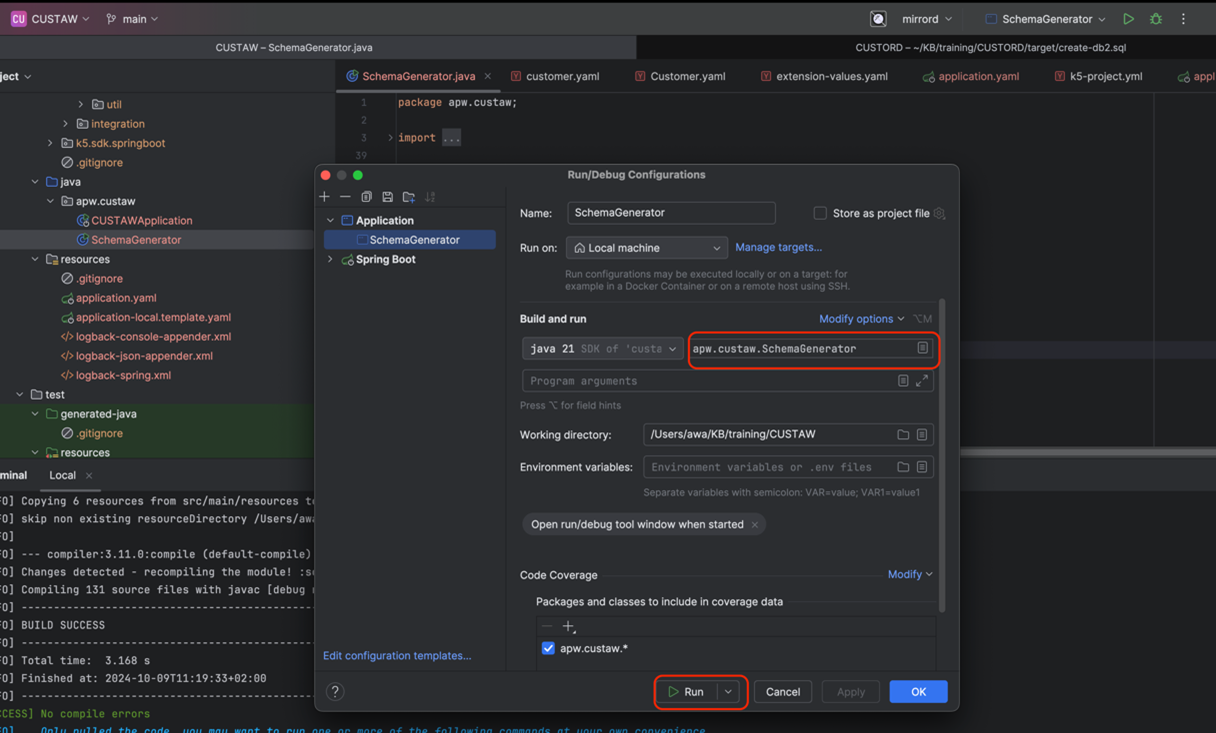This screenshot has height=733, width=1216.
Task: Uncheck the apw.custaw.* coverage package
Action: tap(548, 648)
